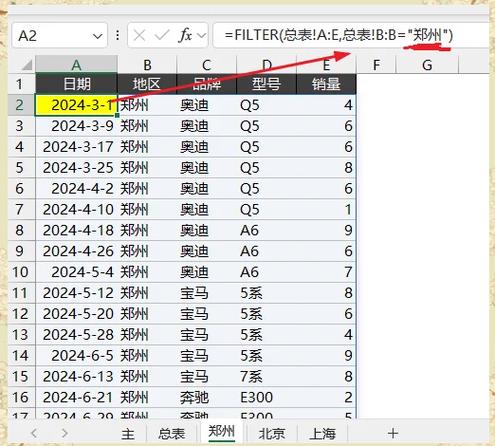The image size is (495, 446).
Task: Open the Insert Function fx button
Action: [x=185, y=35]
